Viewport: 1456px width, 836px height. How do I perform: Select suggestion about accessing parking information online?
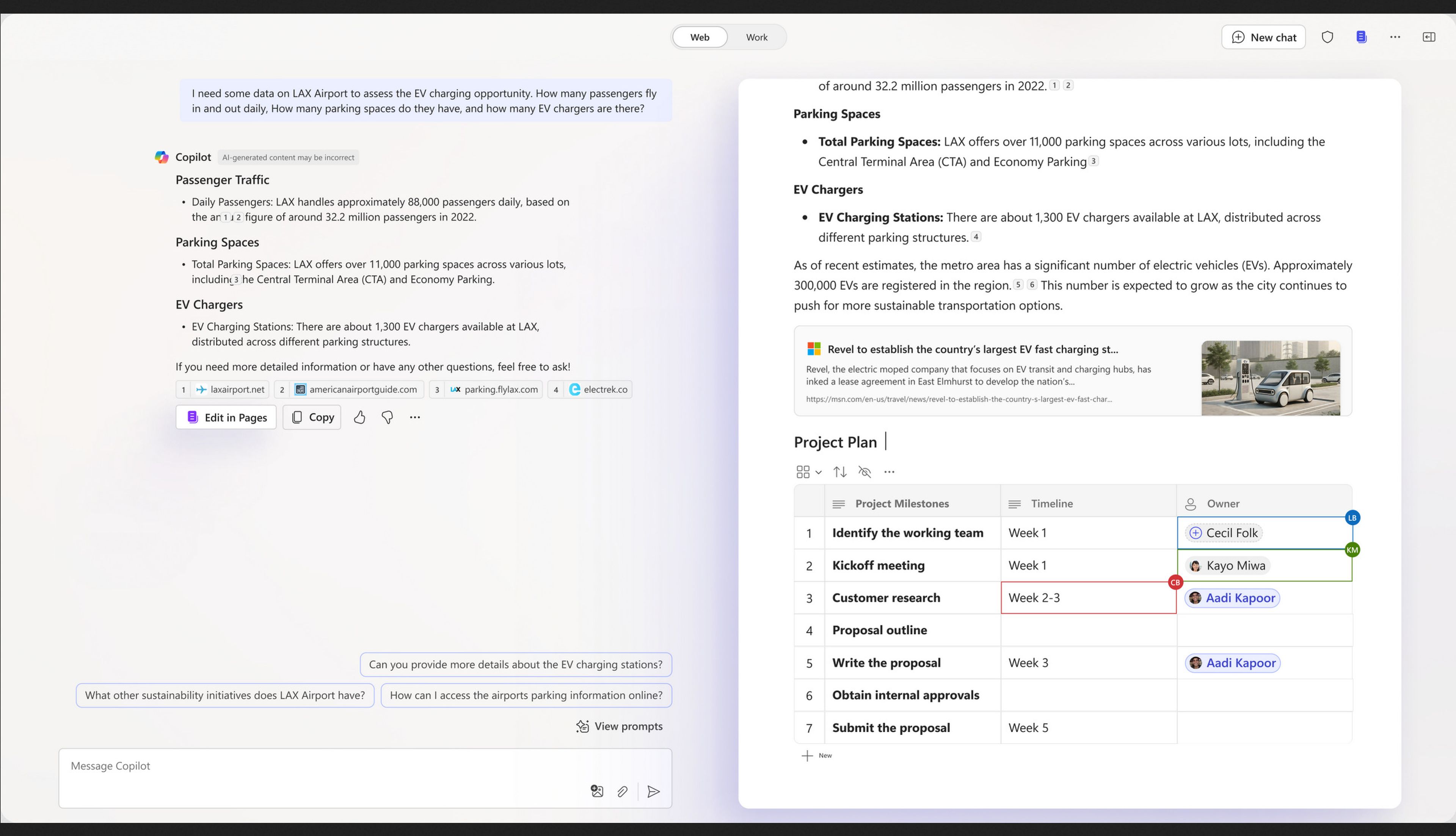tap(526, 695)
